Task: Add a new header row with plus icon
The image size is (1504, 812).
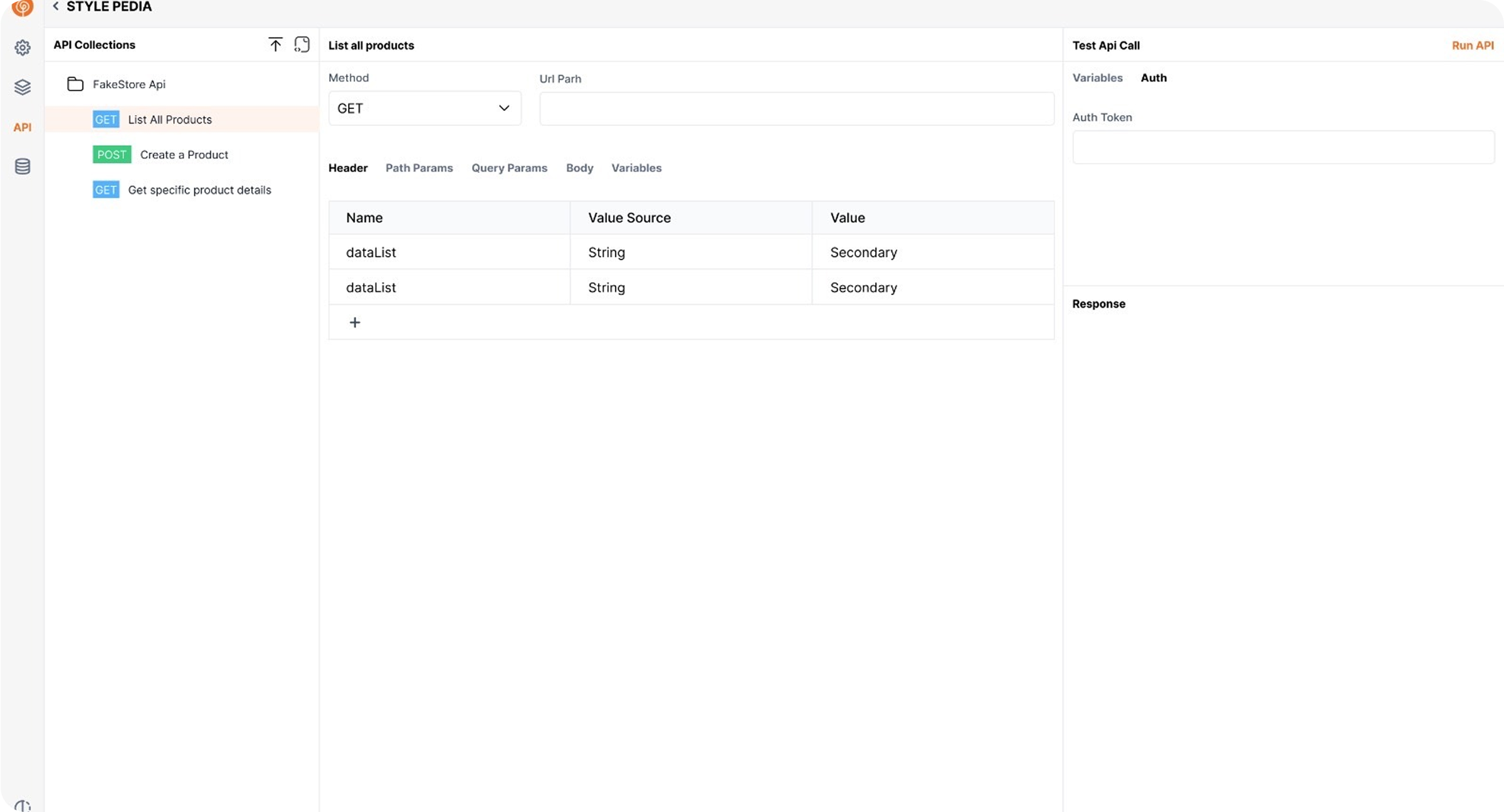Action: pos(355,322)
